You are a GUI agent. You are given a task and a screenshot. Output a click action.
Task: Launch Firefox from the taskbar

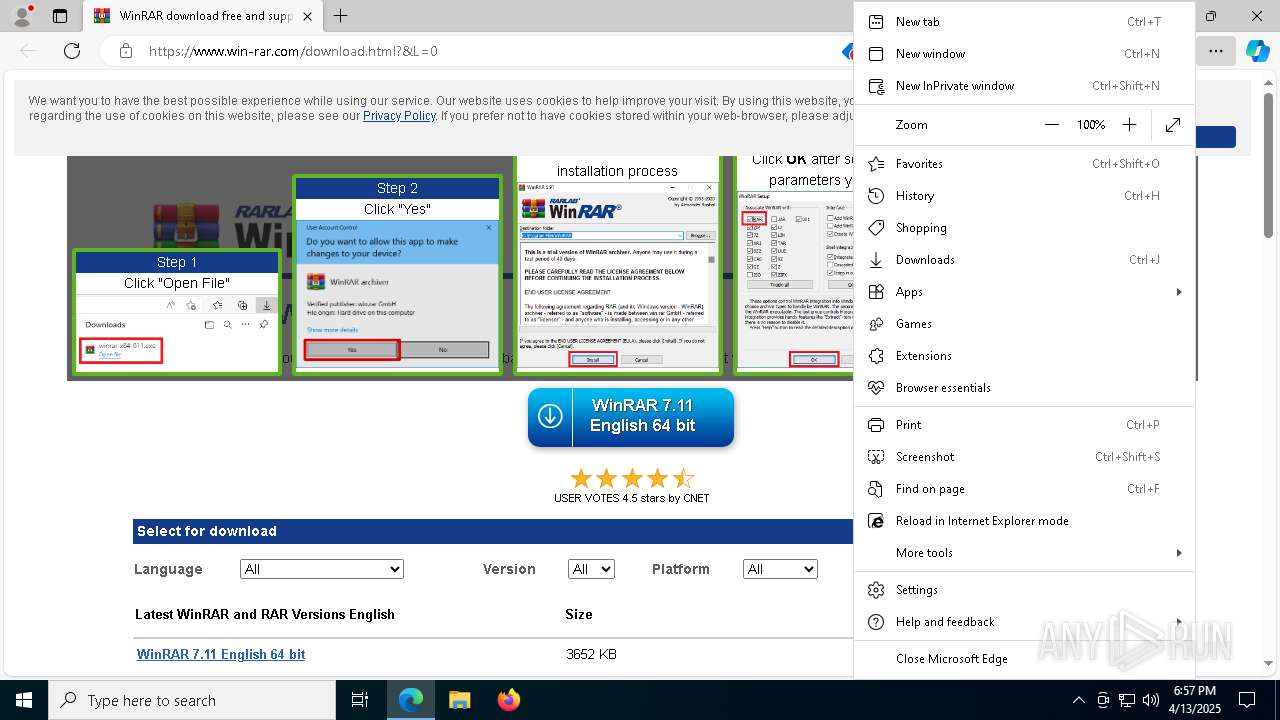509,700
